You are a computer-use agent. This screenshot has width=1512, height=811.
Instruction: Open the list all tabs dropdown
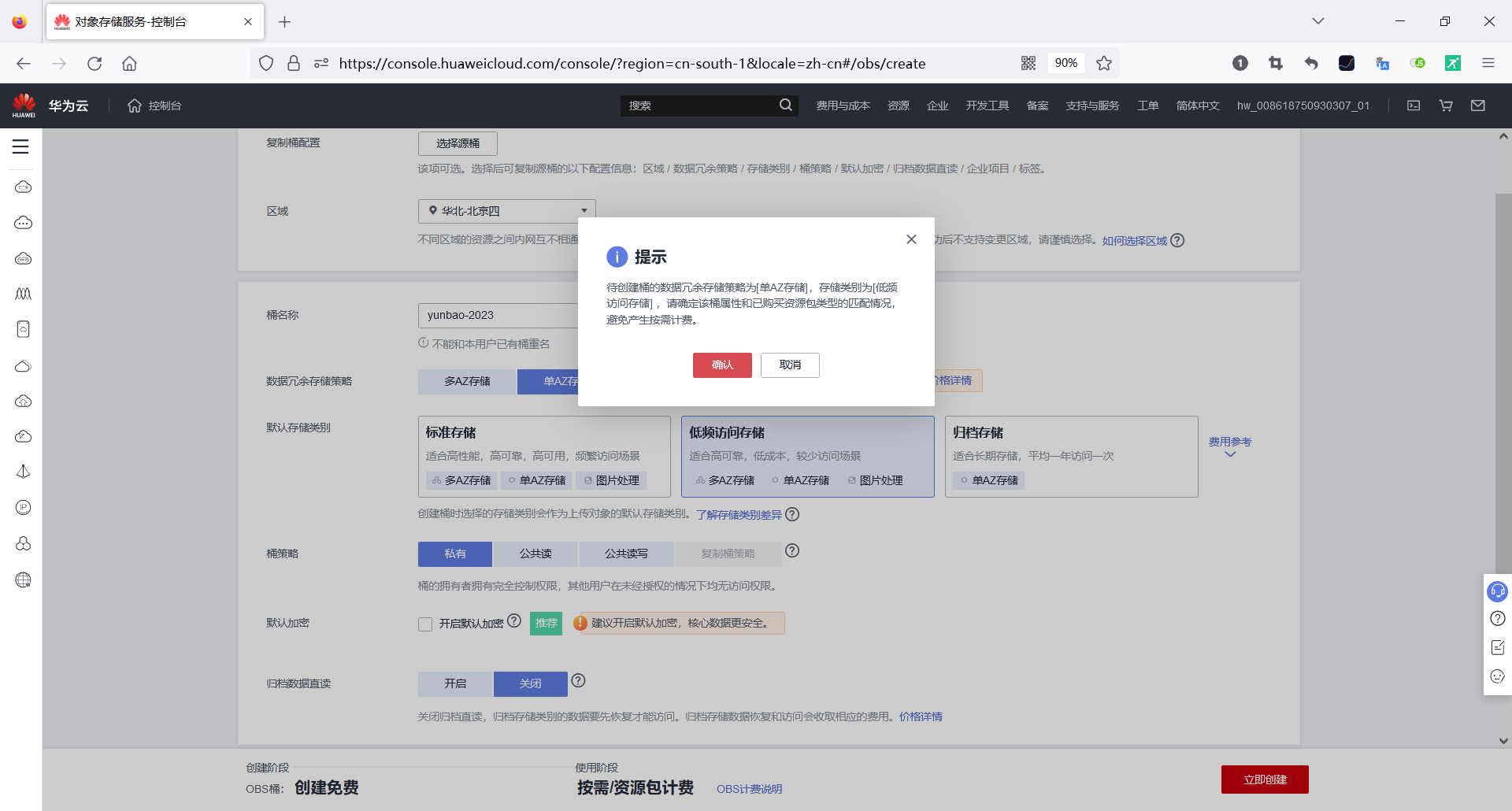tap(1318, 21)
